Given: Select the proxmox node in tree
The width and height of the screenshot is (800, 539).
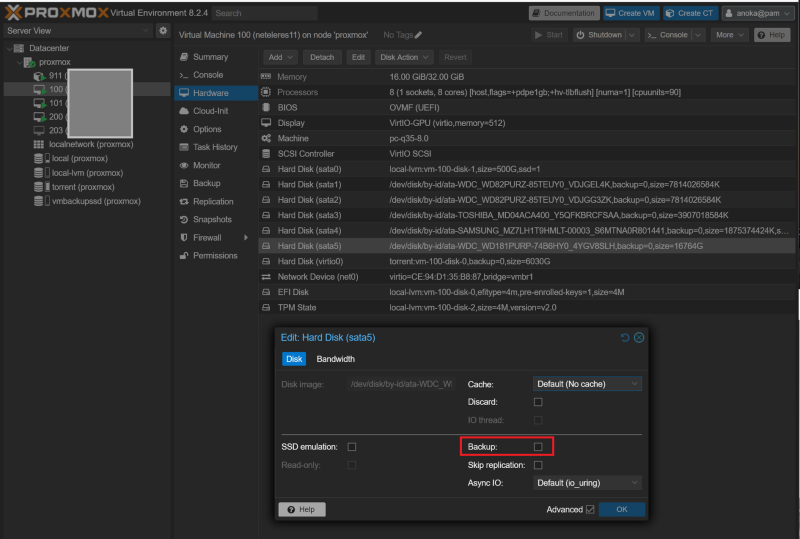Looking at the screenshot, I should point(54,62).
